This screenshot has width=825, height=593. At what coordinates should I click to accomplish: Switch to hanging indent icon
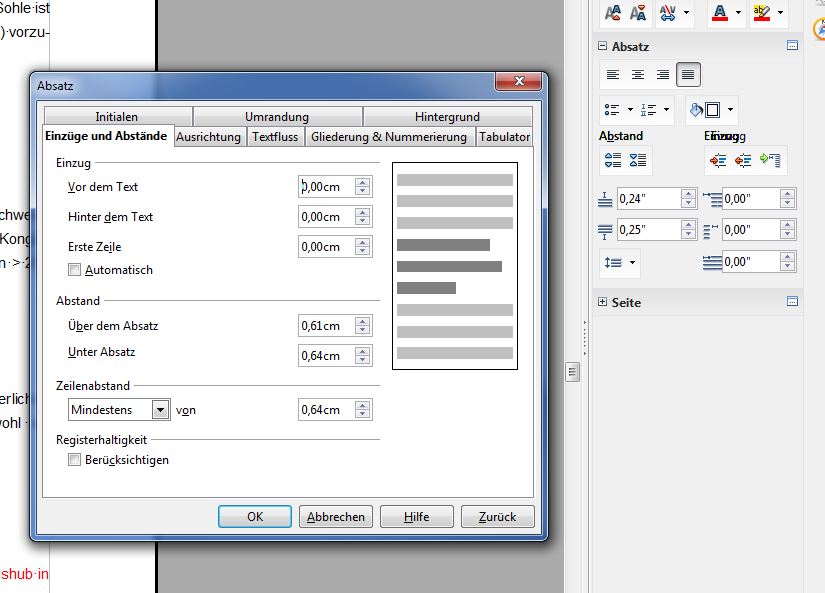pyautogui.click(x=770, y=160)
